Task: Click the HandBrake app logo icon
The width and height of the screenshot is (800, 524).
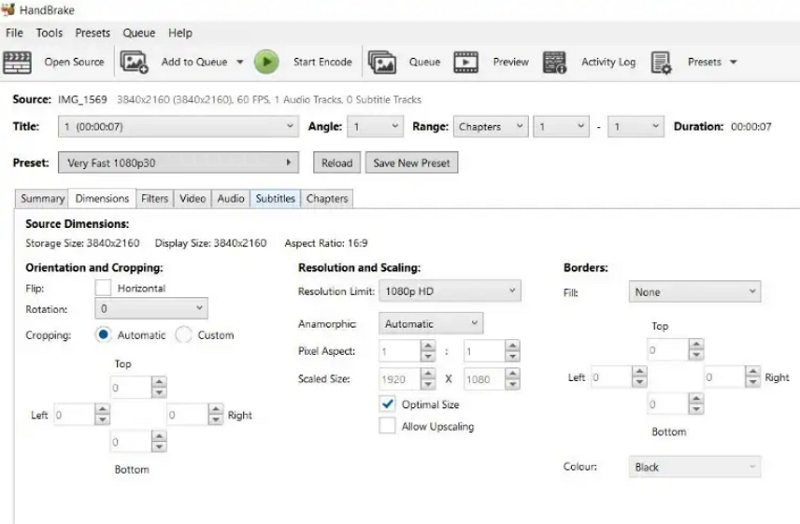Action: (8, 9)
